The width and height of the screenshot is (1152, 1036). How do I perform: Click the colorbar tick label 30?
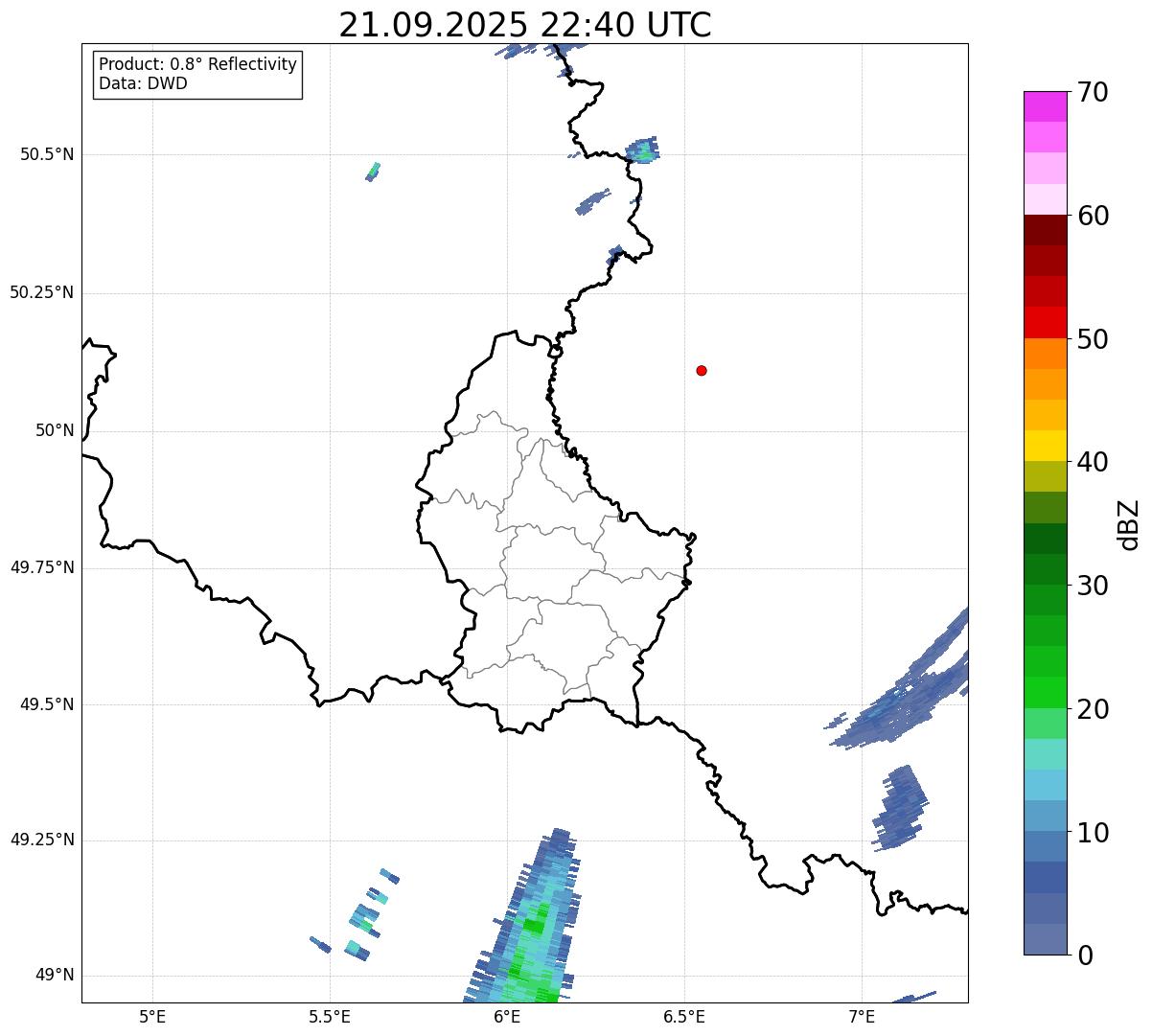[1094, 586]
